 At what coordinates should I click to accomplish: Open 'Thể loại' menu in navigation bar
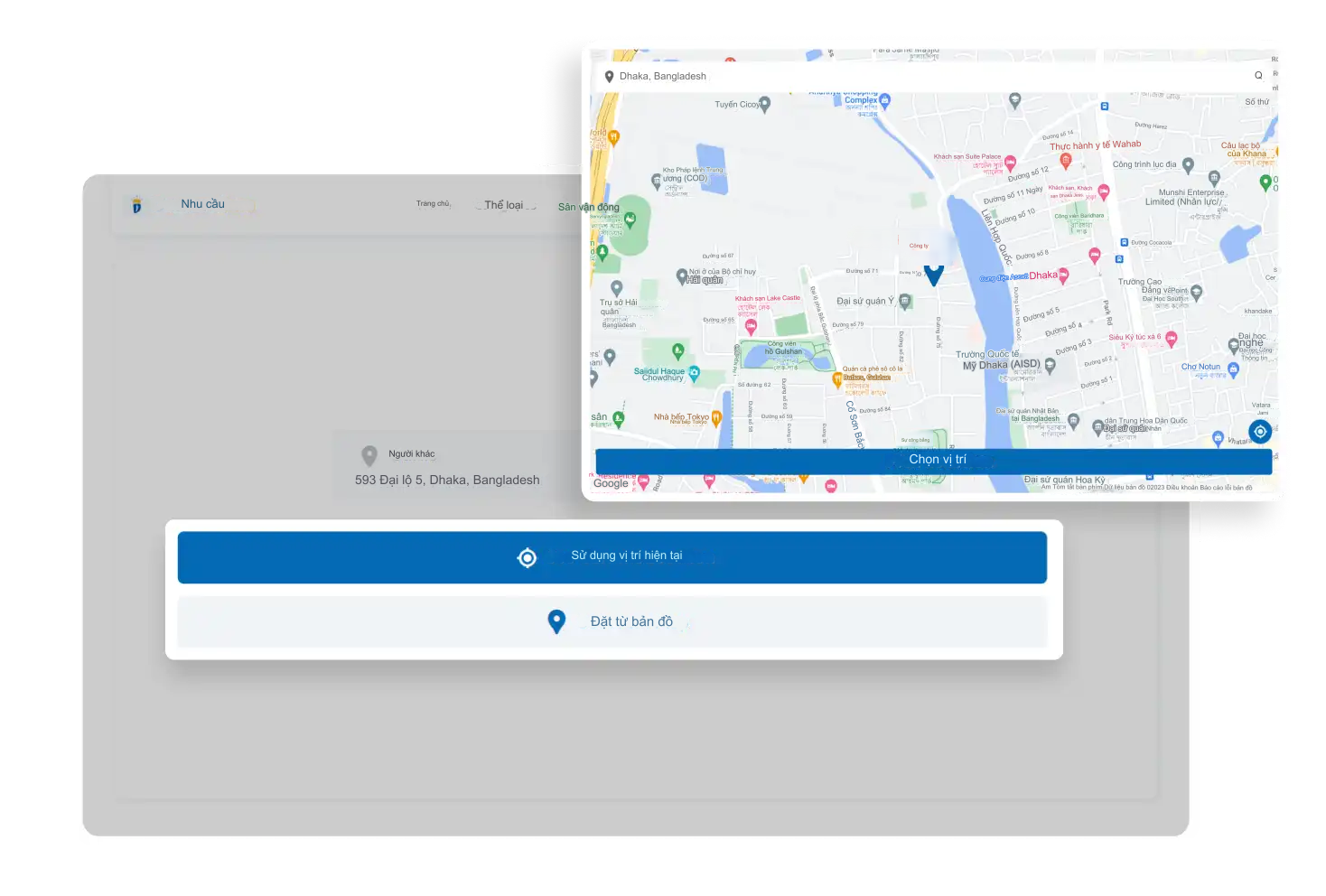[x=503, y=205]
